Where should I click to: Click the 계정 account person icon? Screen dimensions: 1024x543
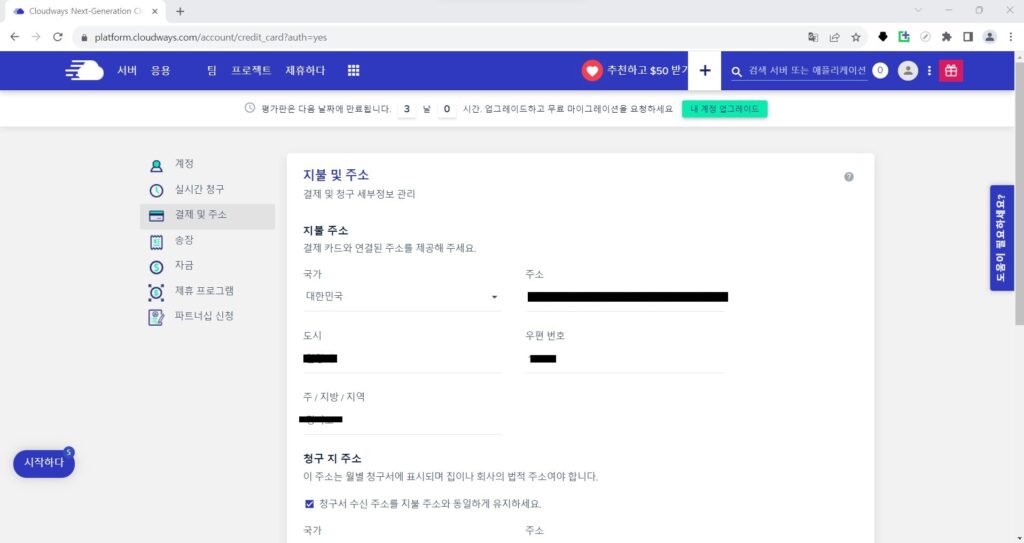(156, 165)
